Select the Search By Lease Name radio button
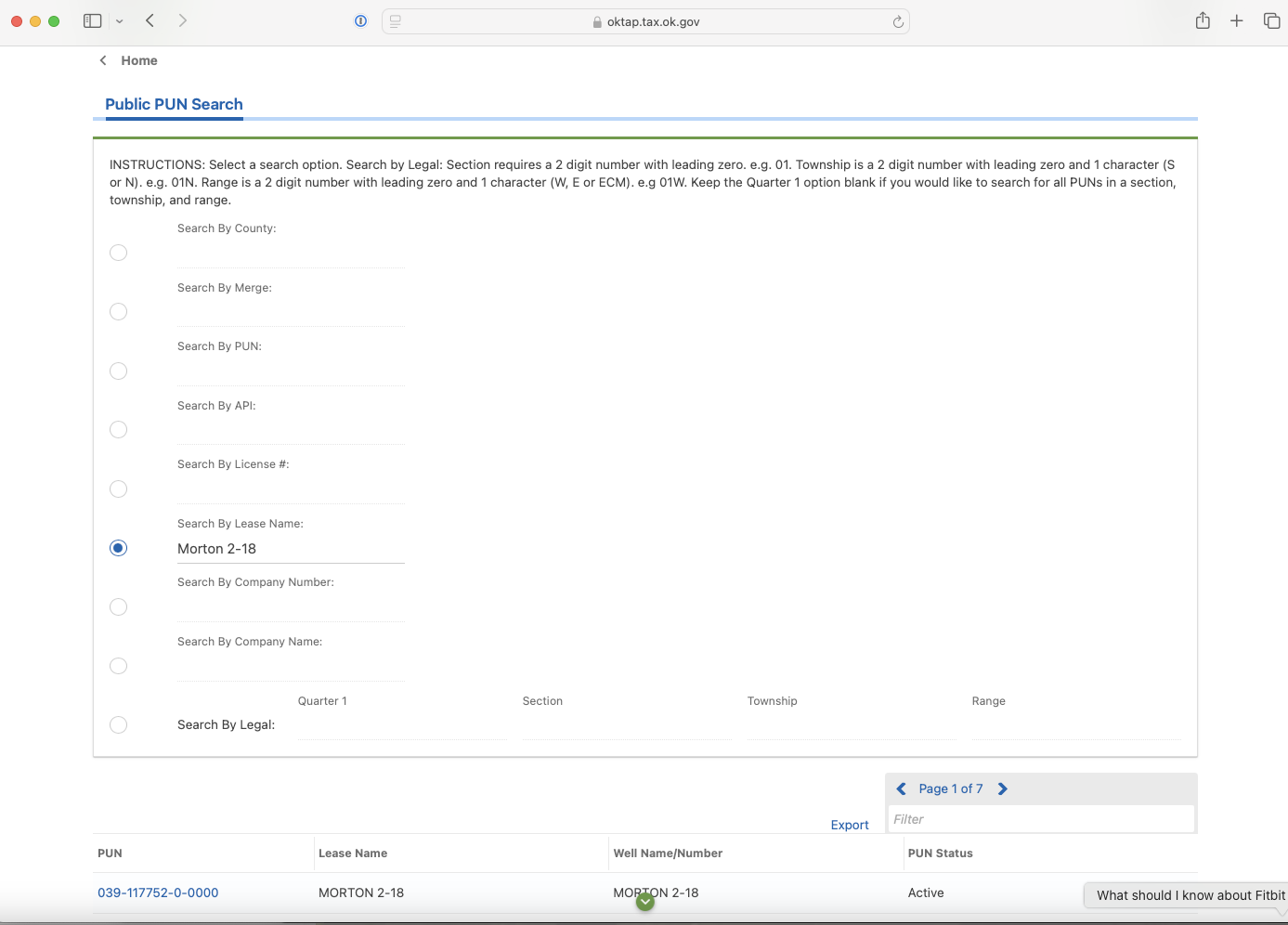 (x=118, y=548)
